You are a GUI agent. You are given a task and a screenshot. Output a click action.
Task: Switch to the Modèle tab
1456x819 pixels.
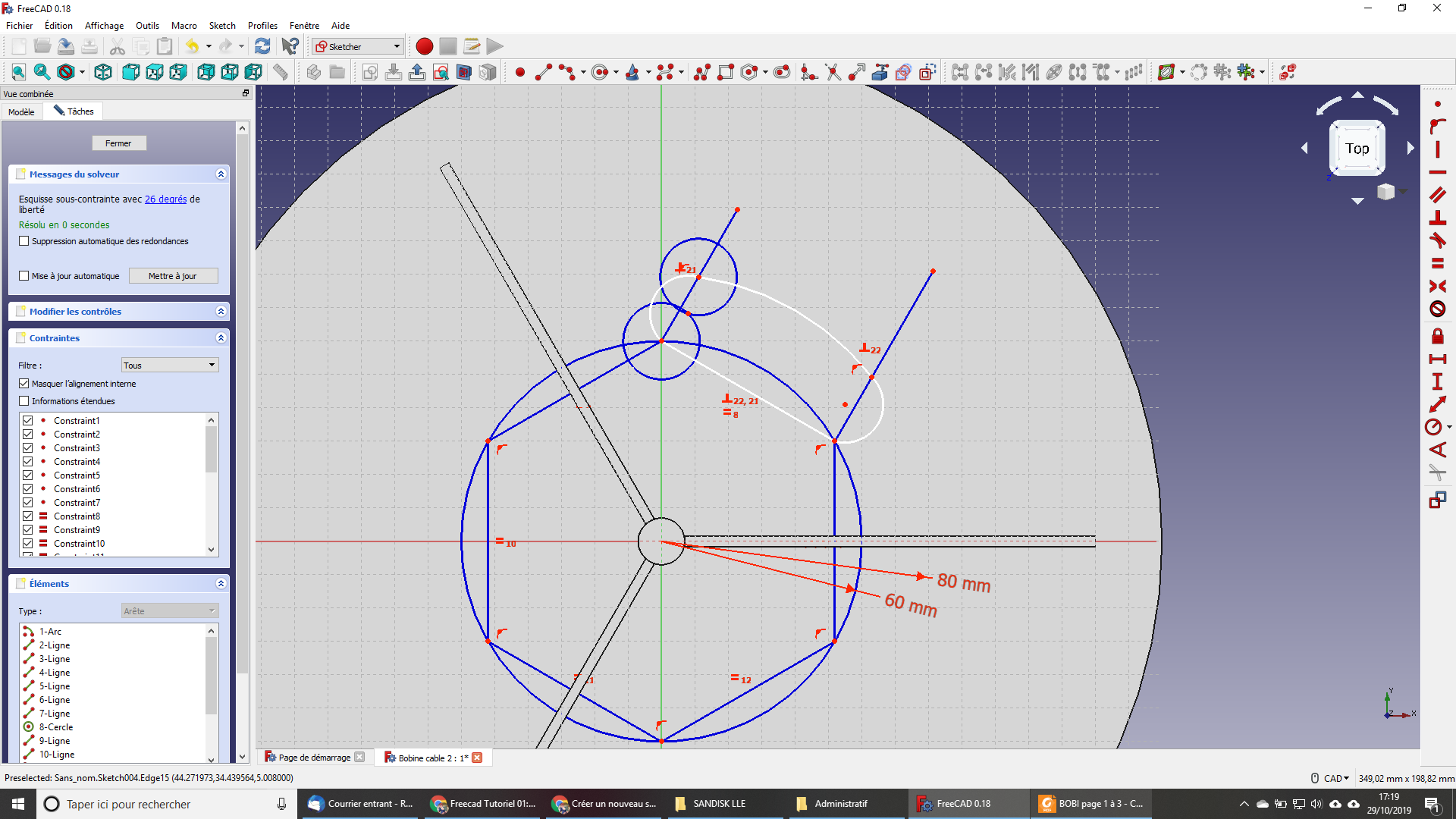[21, 111]
